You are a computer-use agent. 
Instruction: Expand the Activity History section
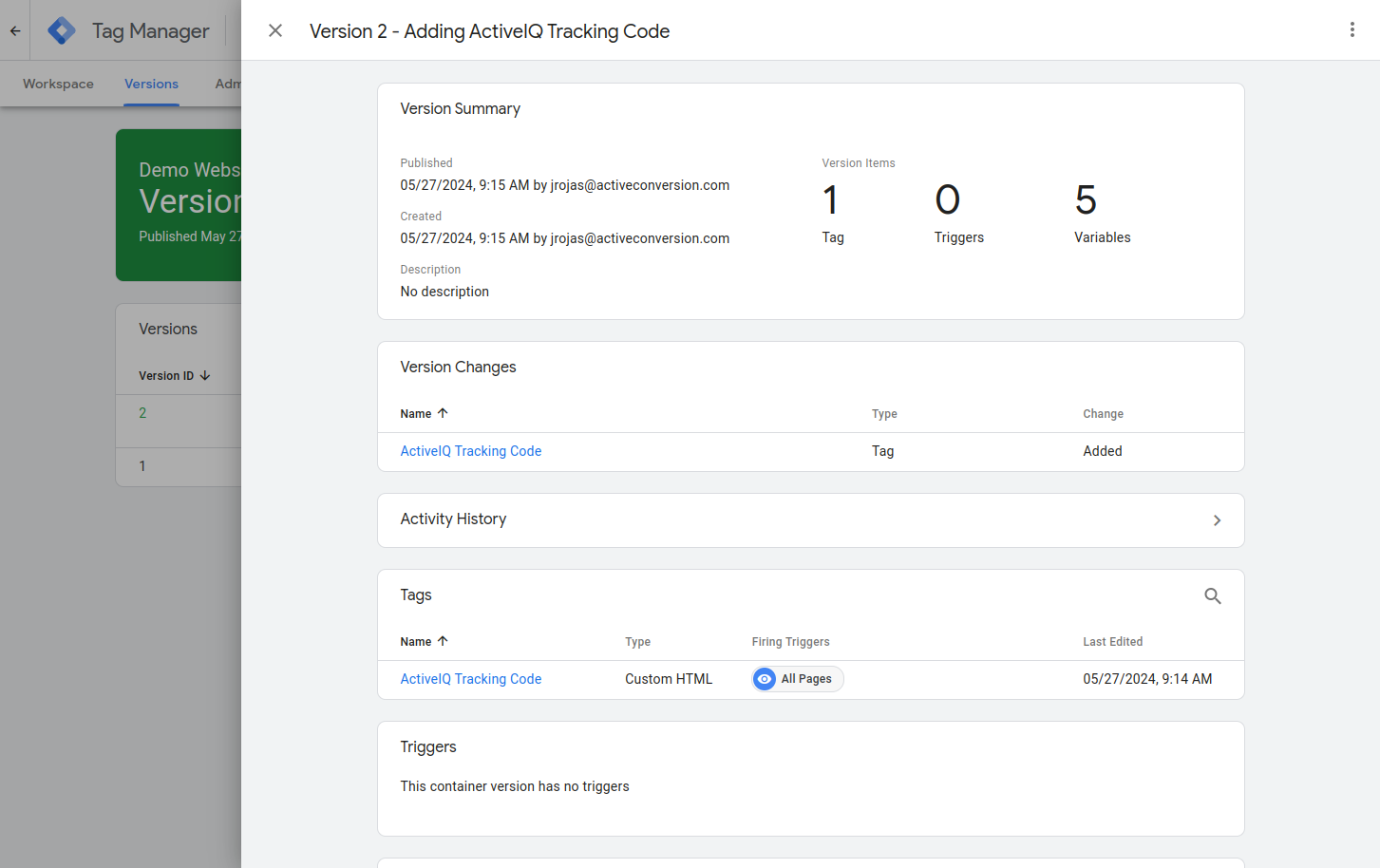coord(811,519)
